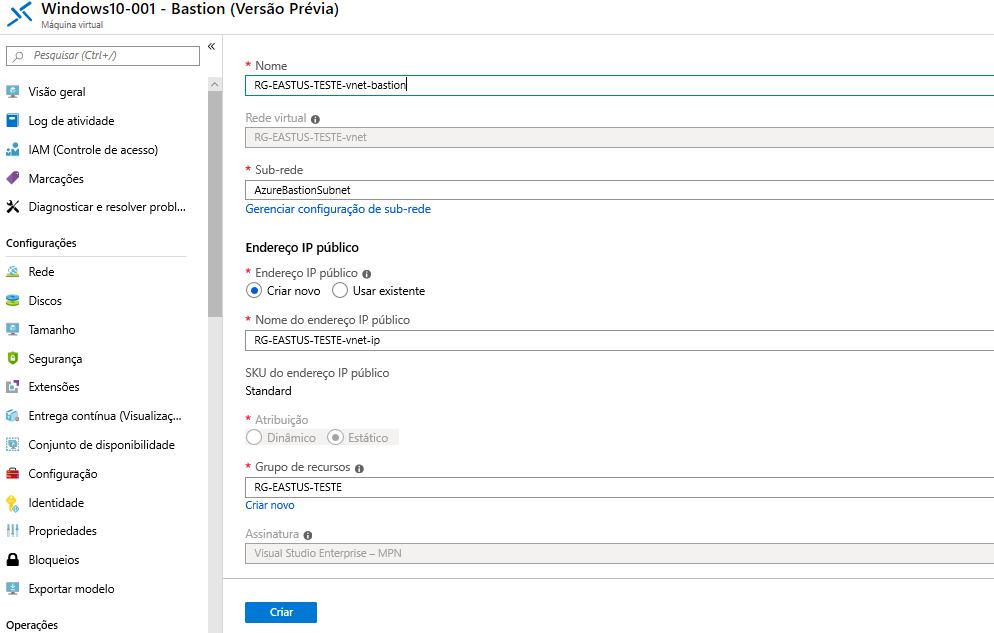Click the Bloqueios padlock icon
994x633 pixels.
pyautogui.click(x=13, y=560)
